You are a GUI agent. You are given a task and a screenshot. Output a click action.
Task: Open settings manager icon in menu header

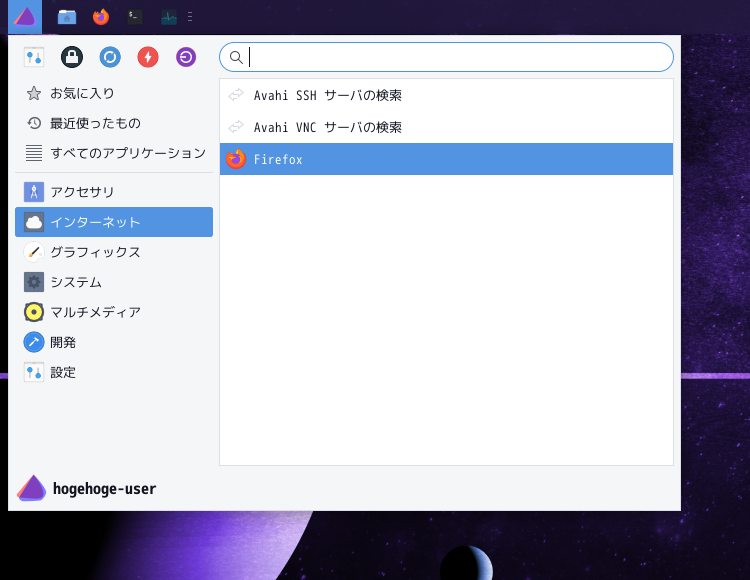tap(34, 57)
